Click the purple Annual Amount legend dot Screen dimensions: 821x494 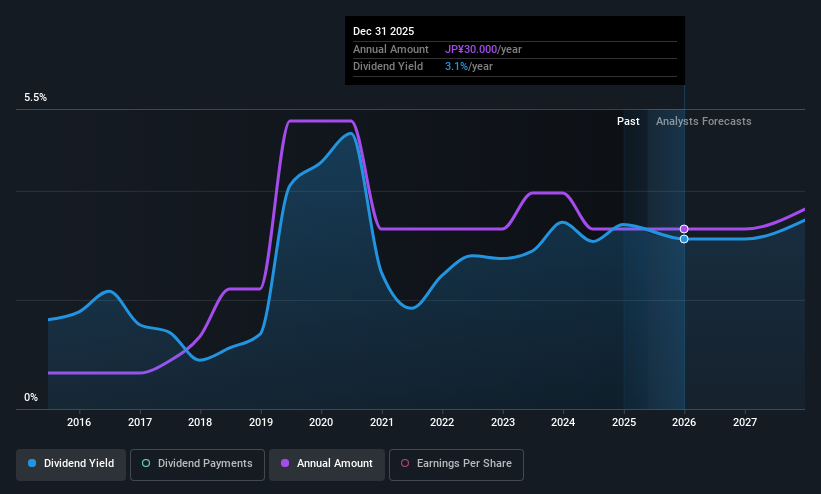point(285,464)
